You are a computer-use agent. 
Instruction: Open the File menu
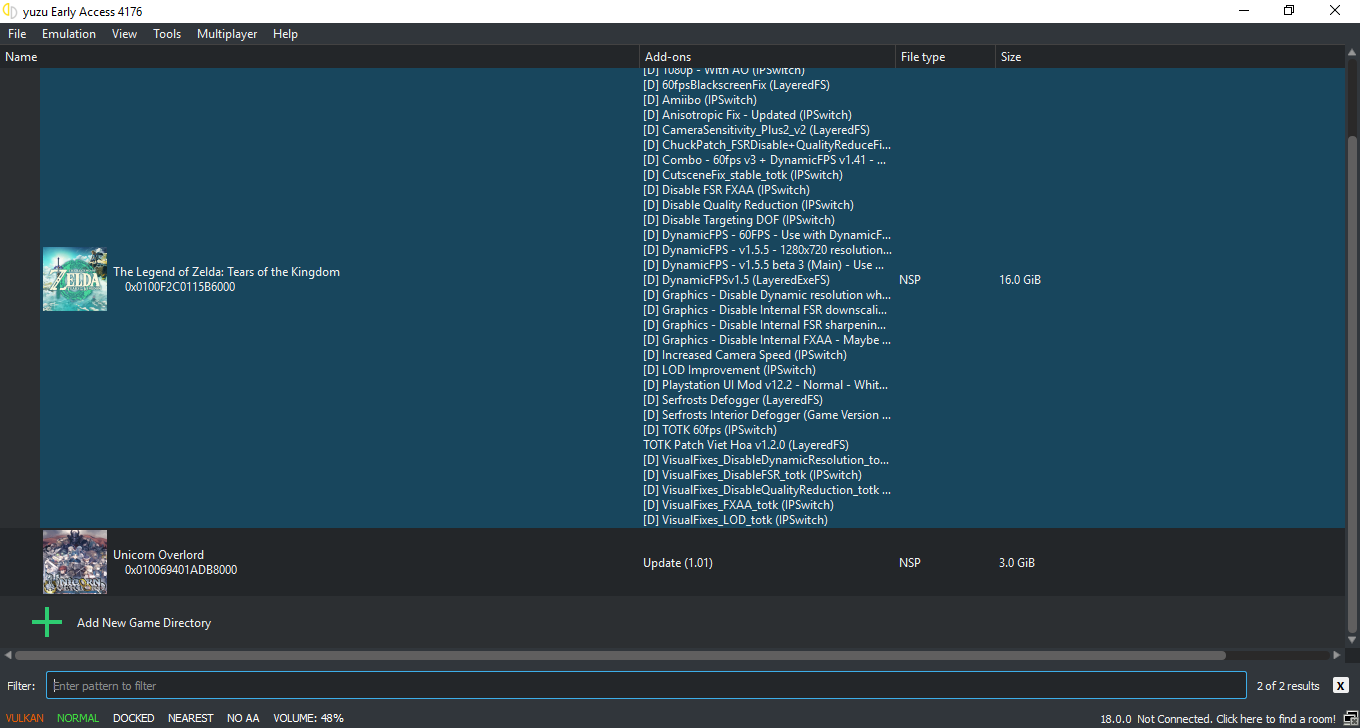(17, 34)
